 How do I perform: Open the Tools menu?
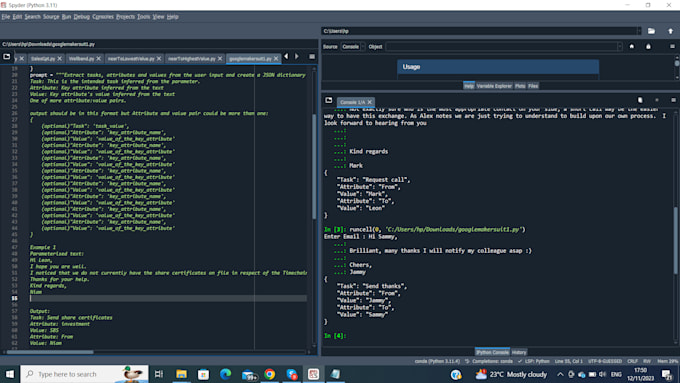point(144,17)
